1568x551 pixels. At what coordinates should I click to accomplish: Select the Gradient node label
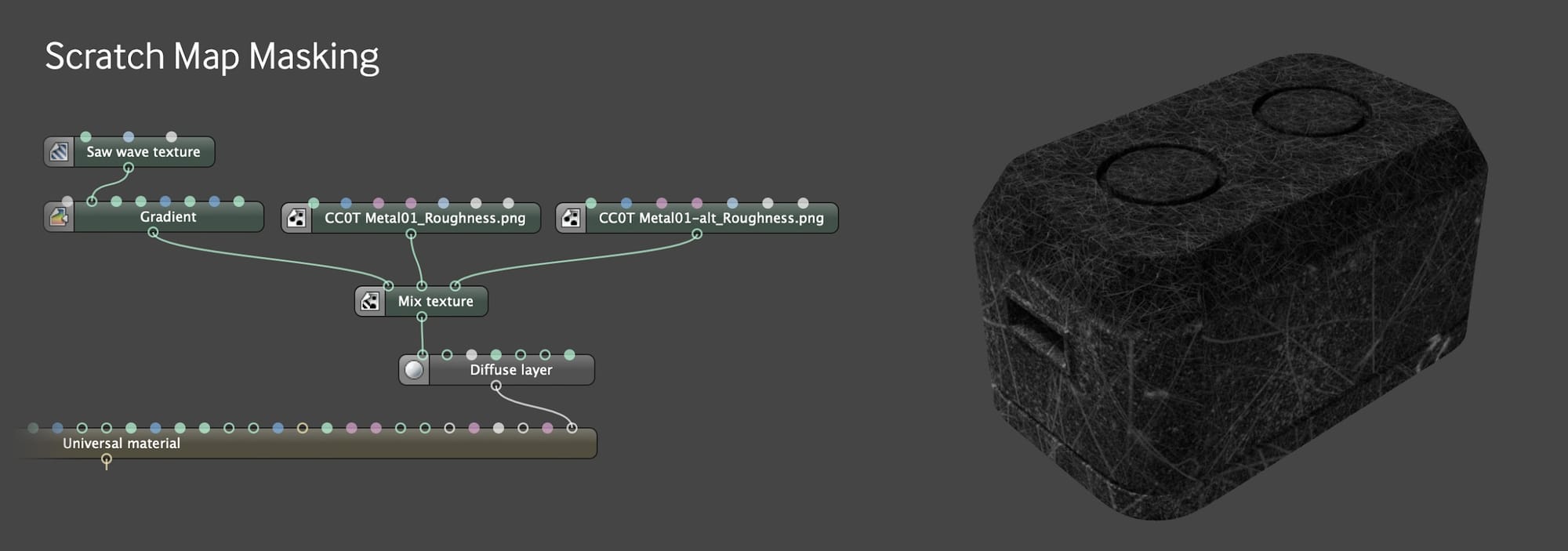(168, 217)
